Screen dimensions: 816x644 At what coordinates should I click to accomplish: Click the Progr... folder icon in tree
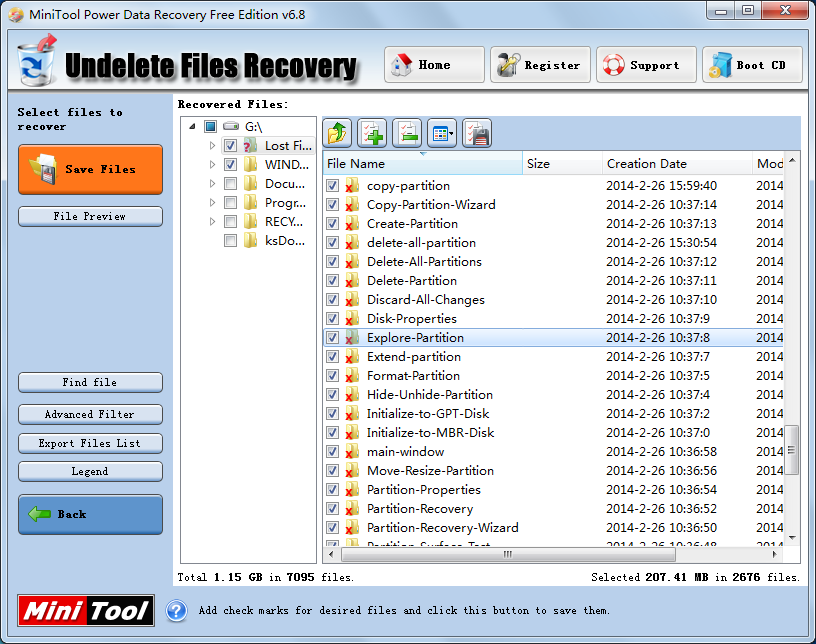250,203
